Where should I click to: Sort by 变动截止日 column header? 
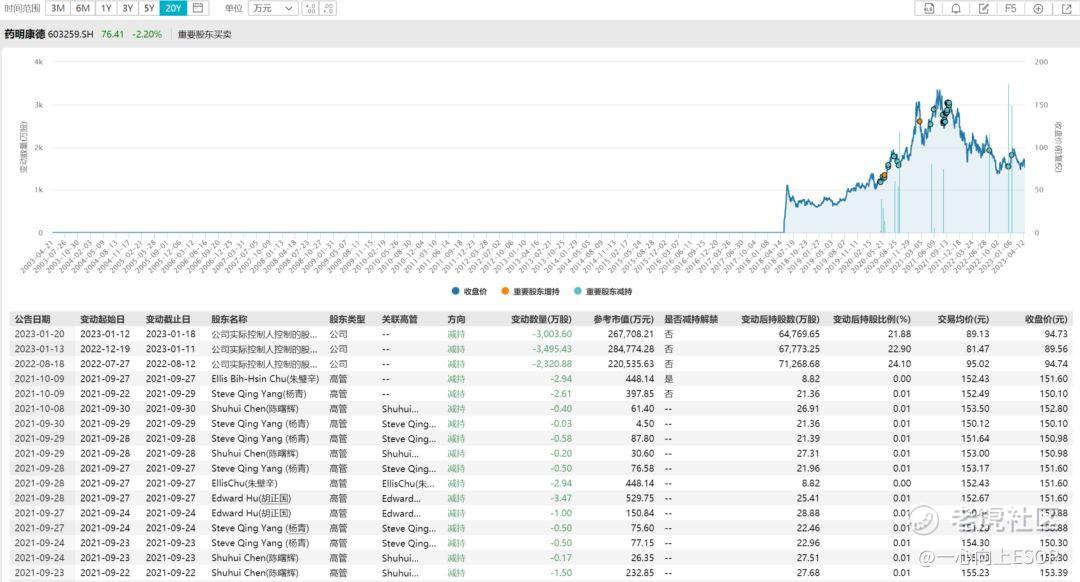168,320
